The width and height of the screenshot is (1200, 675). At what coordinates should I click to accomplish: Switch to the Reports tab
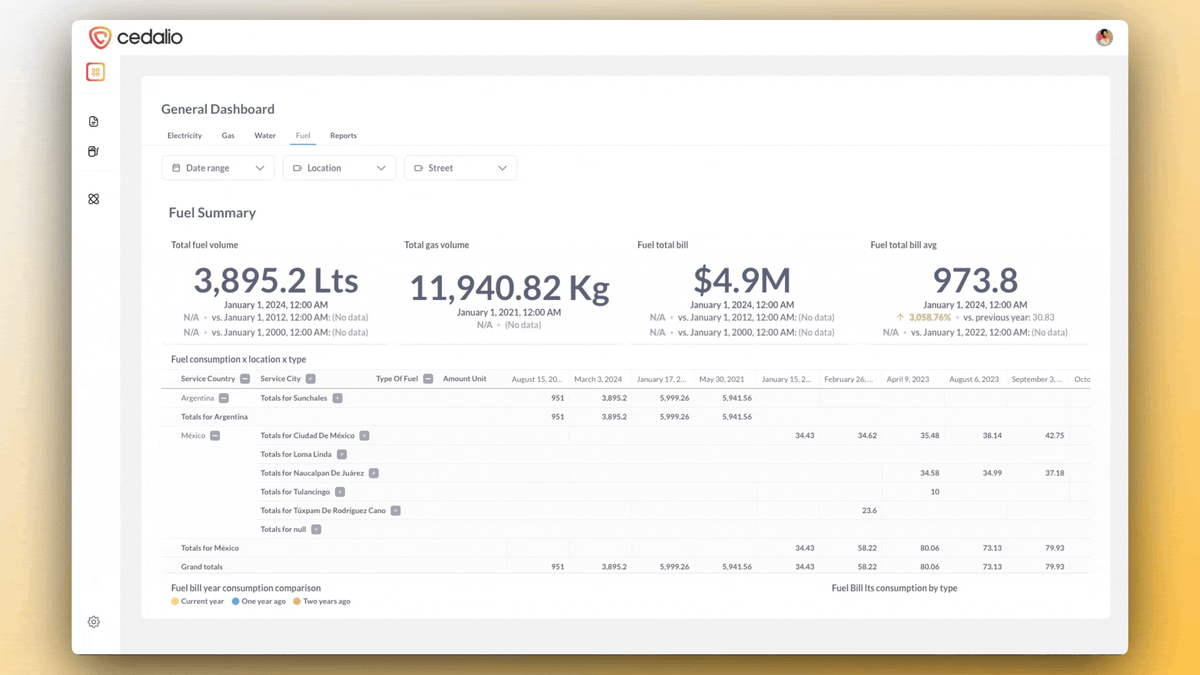click(x=343, y=135)
